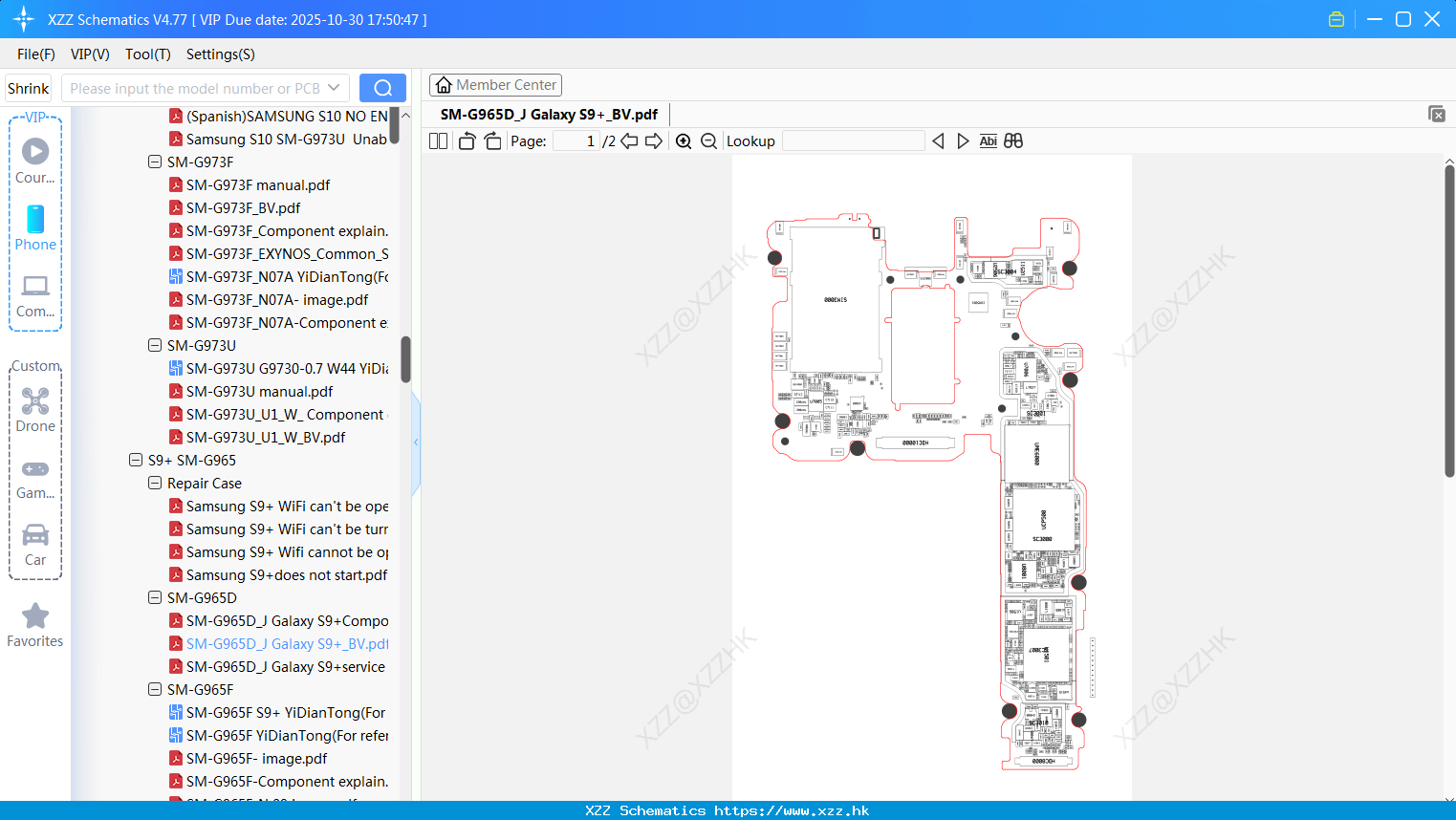Open the VIP(V) menu
This screenshot has width=1456, height=820.
pos(90,54)
